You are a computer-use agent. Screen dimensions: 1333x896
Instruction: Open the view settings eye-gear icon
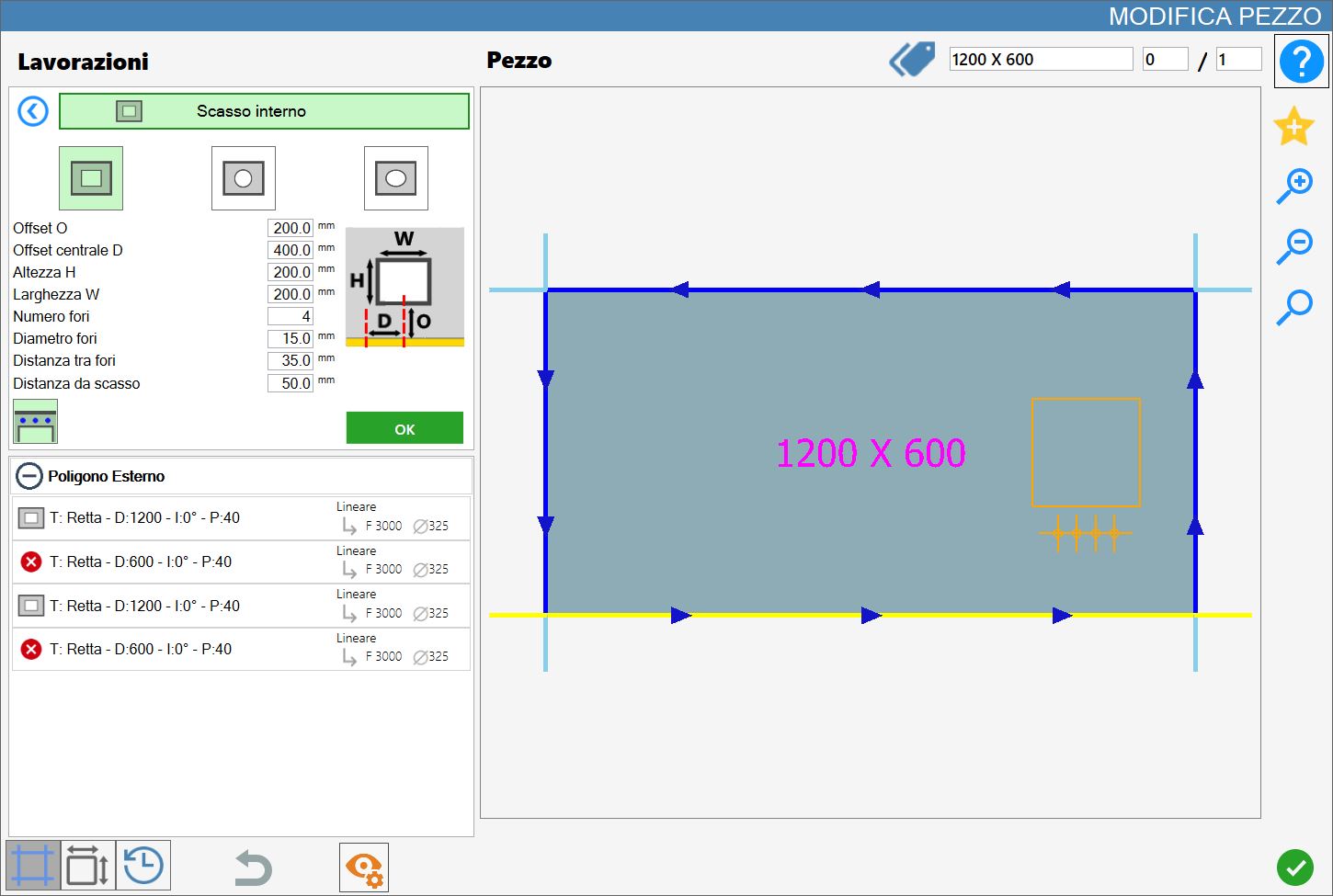coord(364,868)
